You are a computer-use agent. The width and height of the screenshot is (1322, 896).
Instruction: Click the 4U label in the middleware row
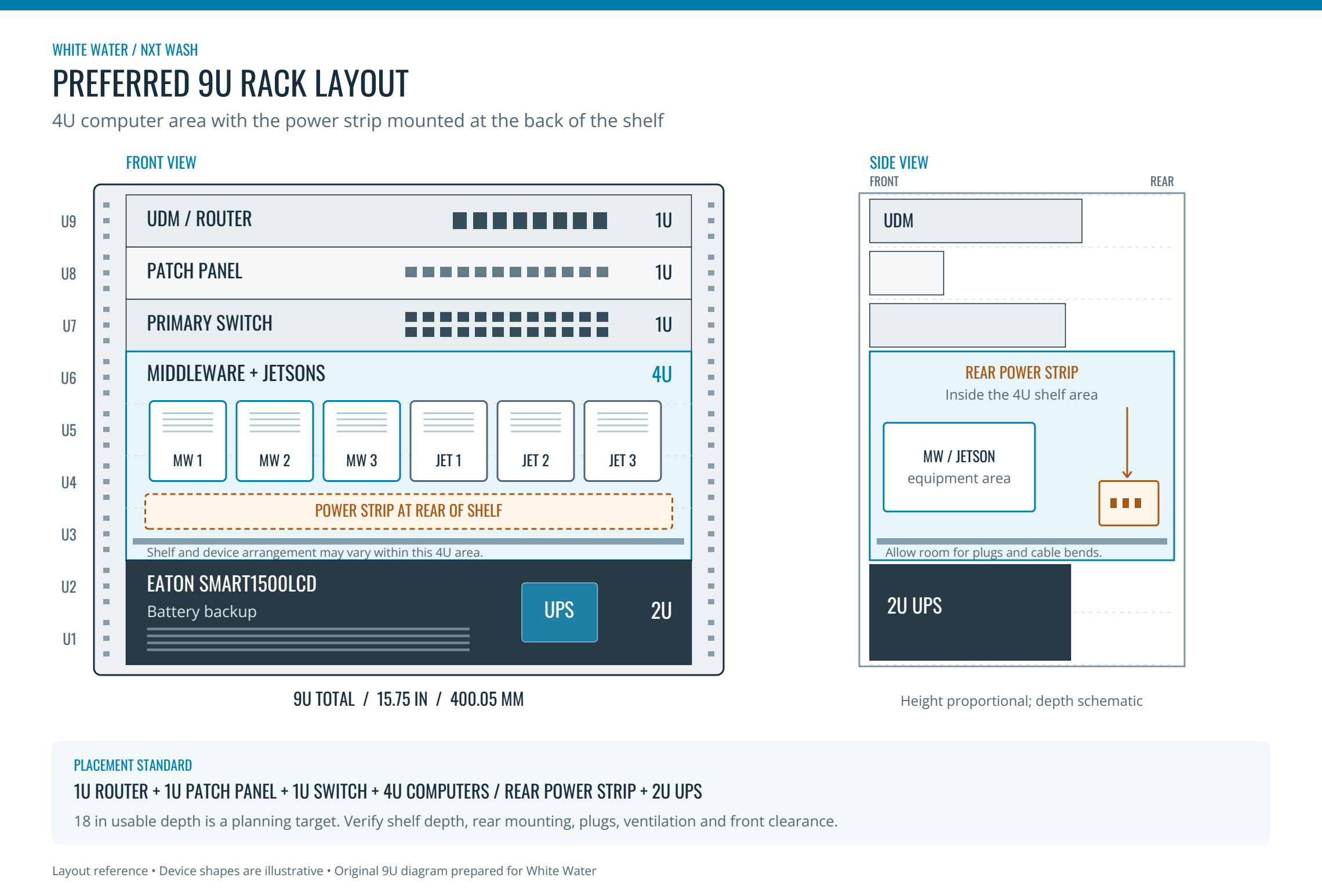[x=662, y=375]
